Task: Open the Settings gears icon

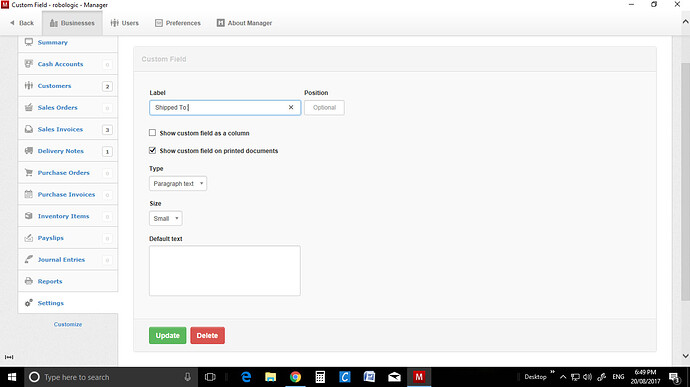Action: pyautogui.click(x=29, y=303)
